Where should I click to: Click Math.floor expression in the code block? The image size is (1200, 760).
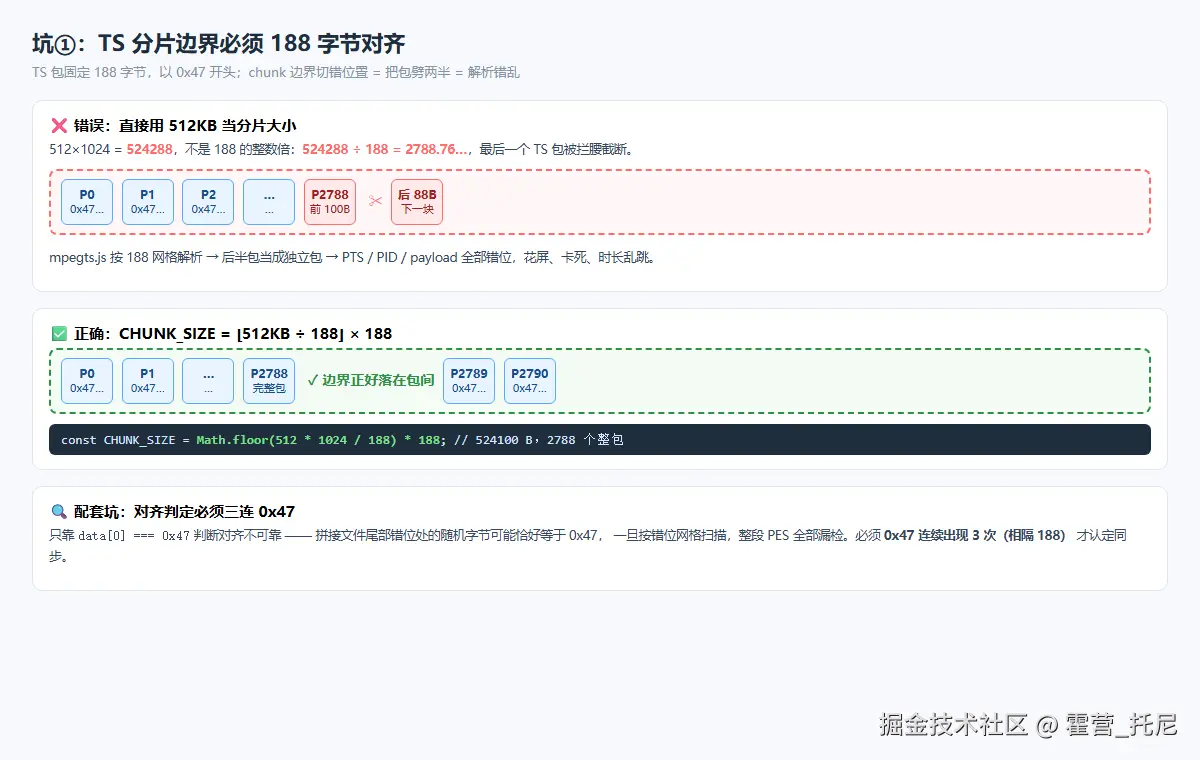pos(318,440)
